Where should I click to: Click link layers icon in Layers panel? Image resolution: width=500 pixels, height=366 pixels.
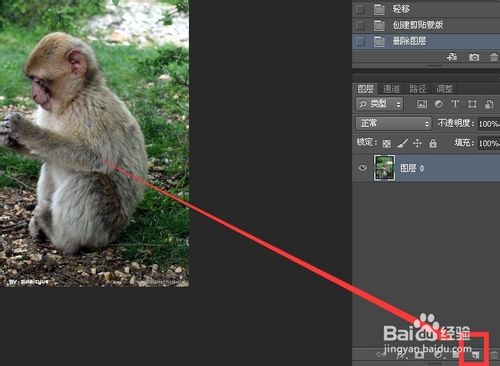tap(382, 354)
